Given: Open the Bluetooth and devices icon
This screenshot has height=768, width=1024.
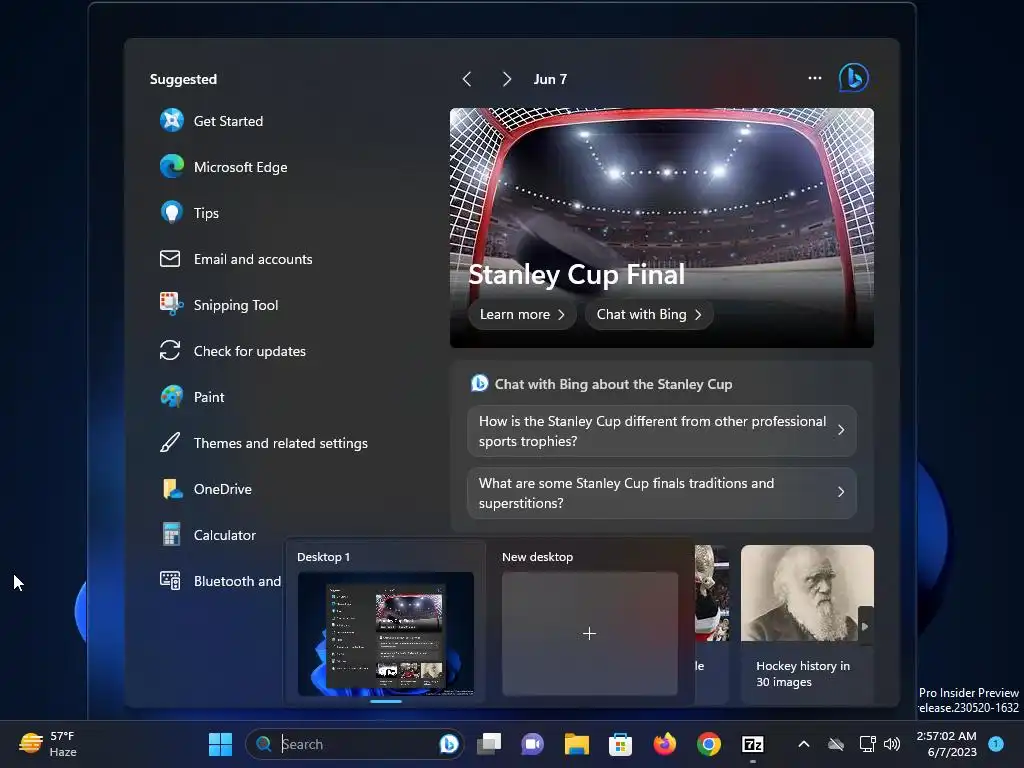Looking at the screenshot, I should [170, 580].
